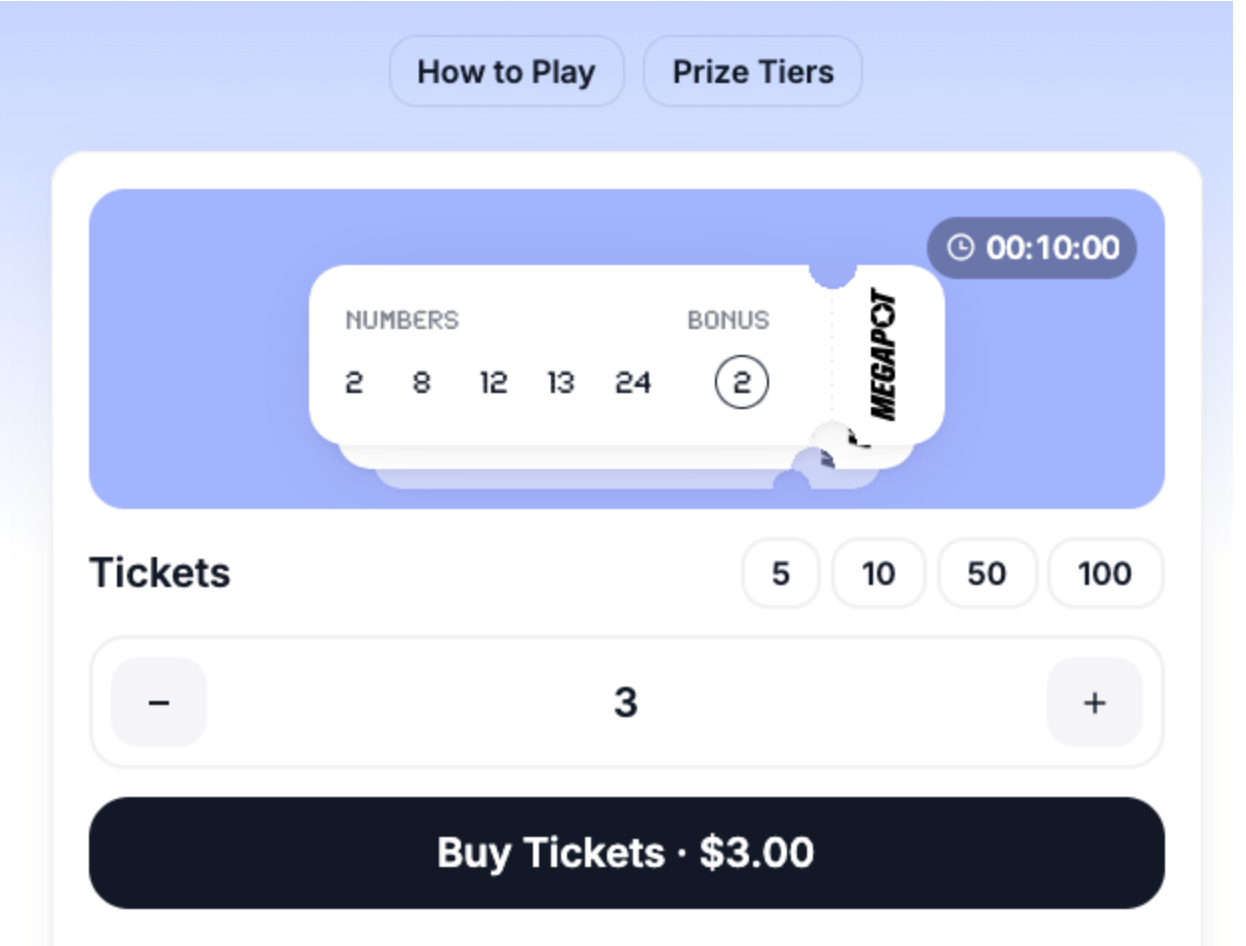Open the How to Play guide
This screenshot has height=946, width=1246.
pos(506,72)
